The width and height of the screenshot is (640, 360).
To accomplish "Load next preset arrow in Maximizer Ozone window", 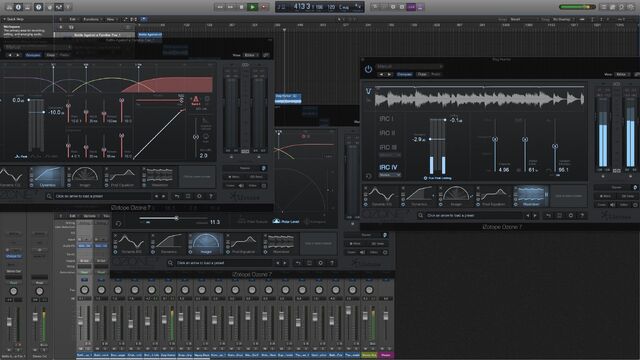I will coord(535,216).
